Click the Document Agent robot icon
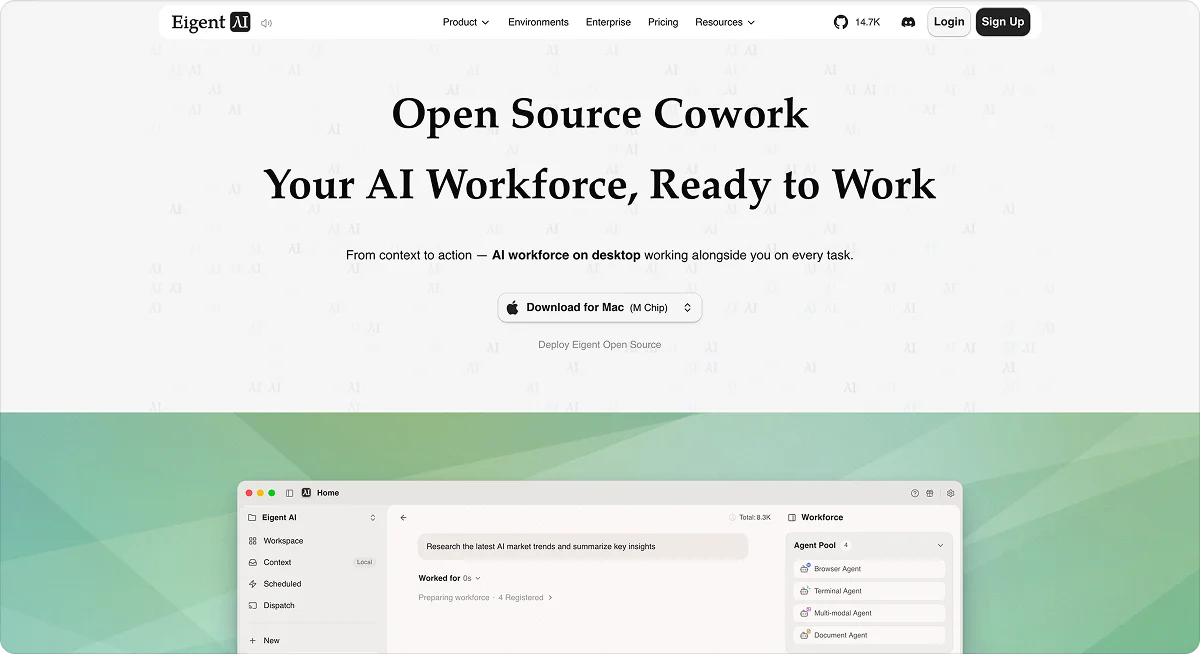Image resolution: width=1200 pixels, height=654 pixels. point(805,635)
